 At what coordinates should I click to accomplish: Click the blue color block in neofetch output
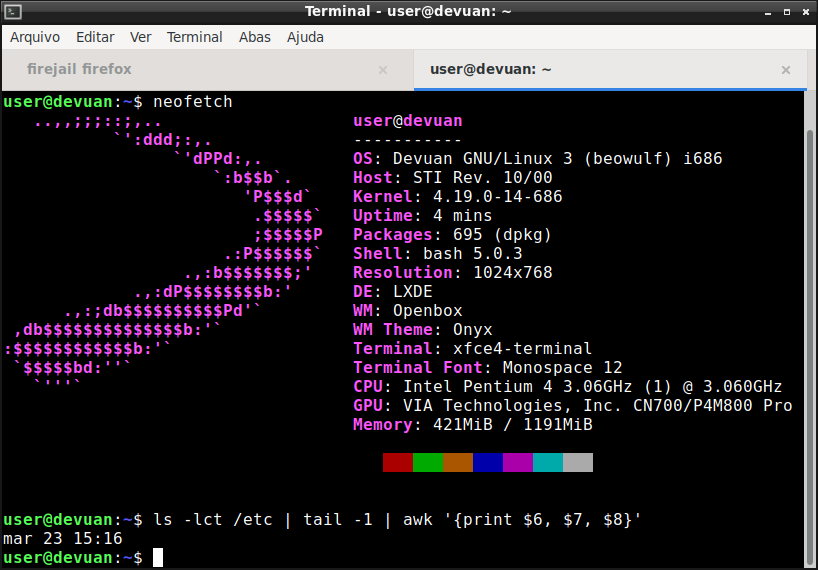point(488,462)
